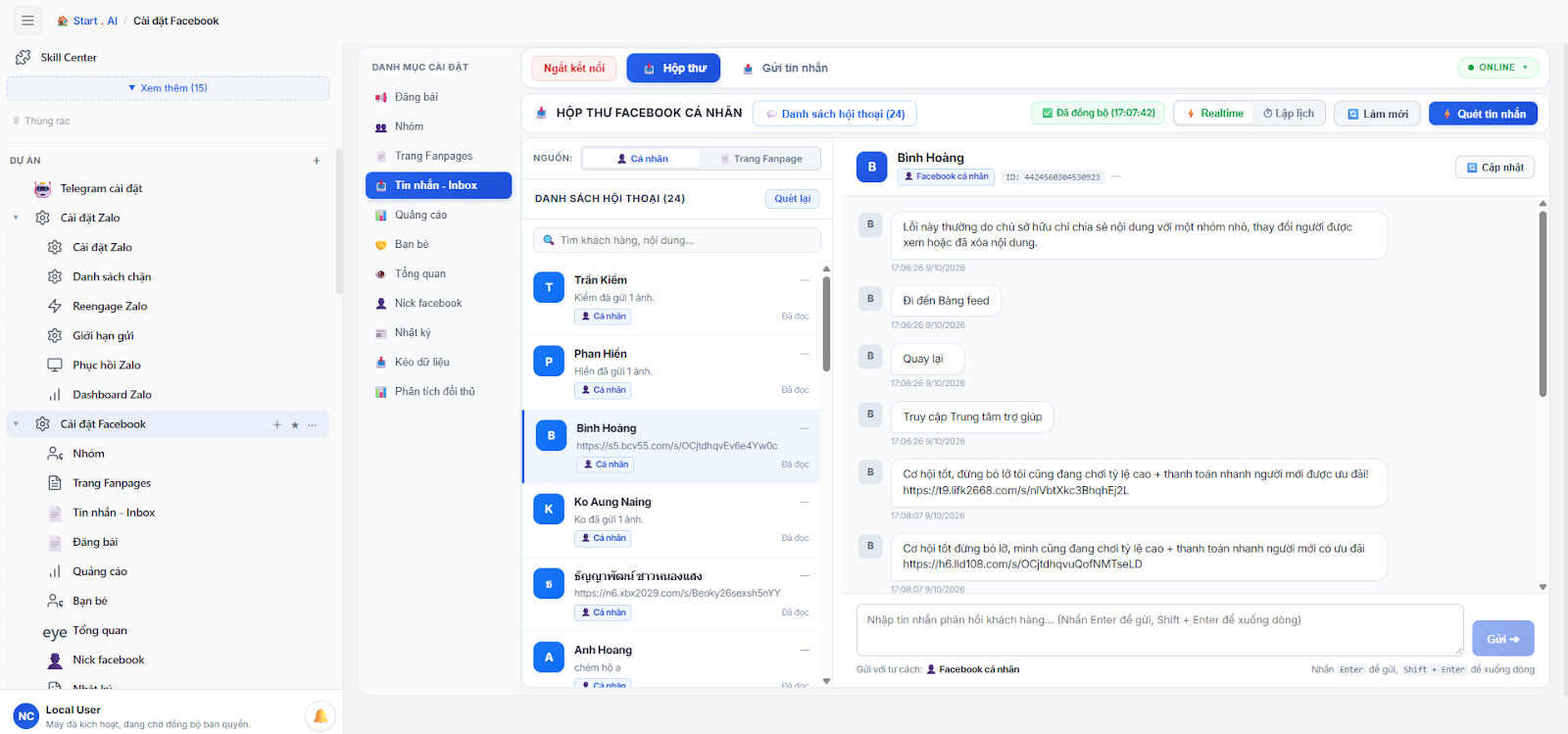Focus the Tìm khách hàng search field
1568x734 pixels.
[677, 240]
